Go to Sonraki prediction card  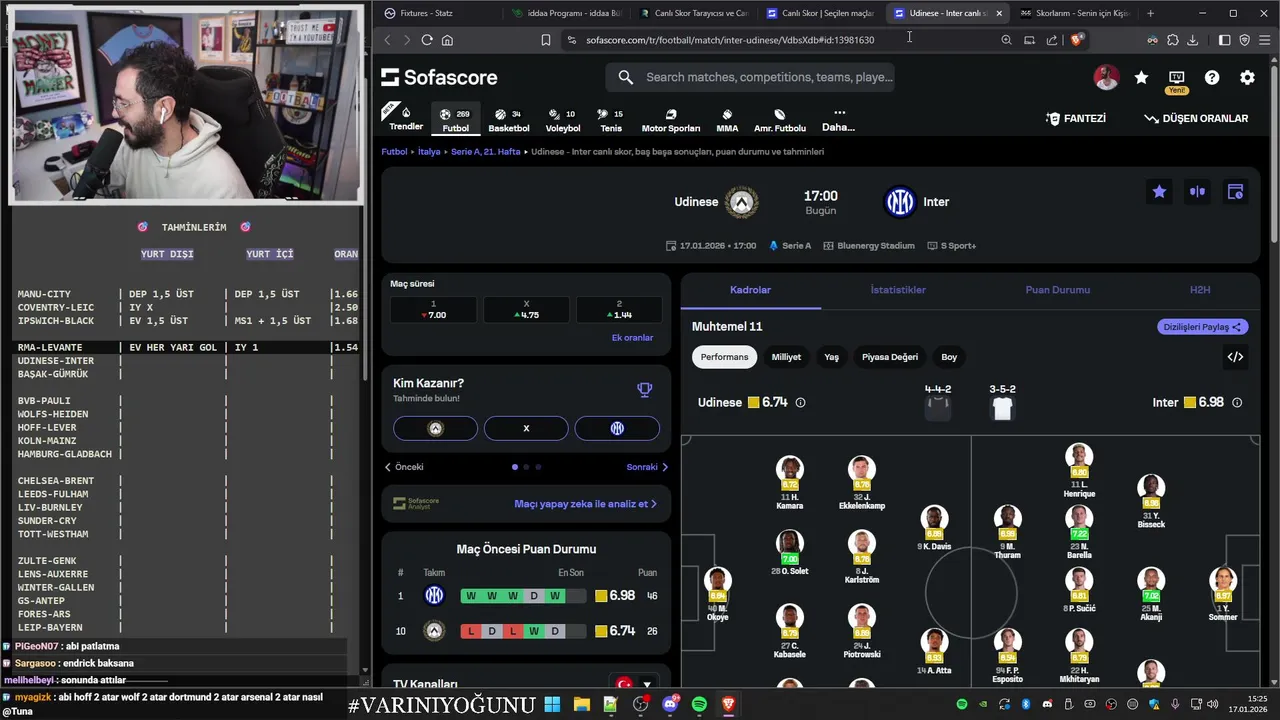tap(647, 467)
